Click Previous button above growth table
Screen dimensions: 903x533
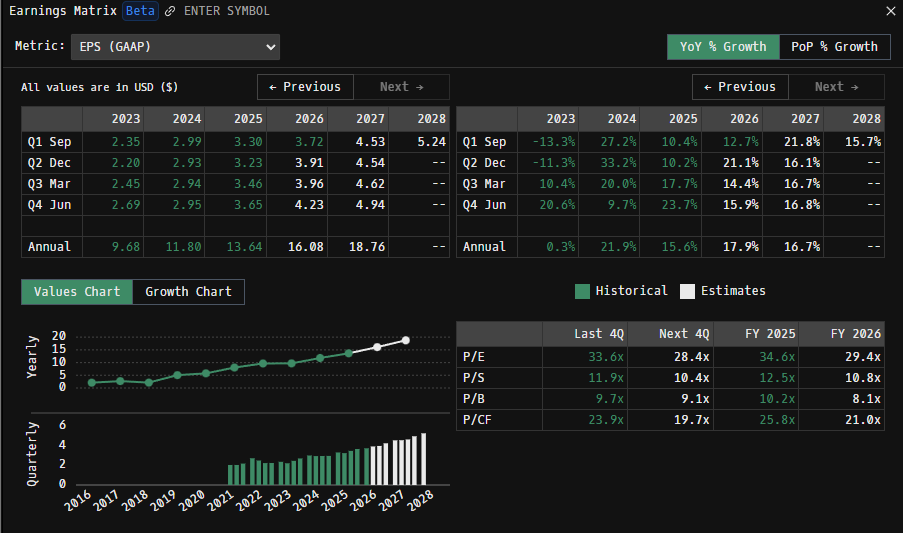[x=738, y=87]
